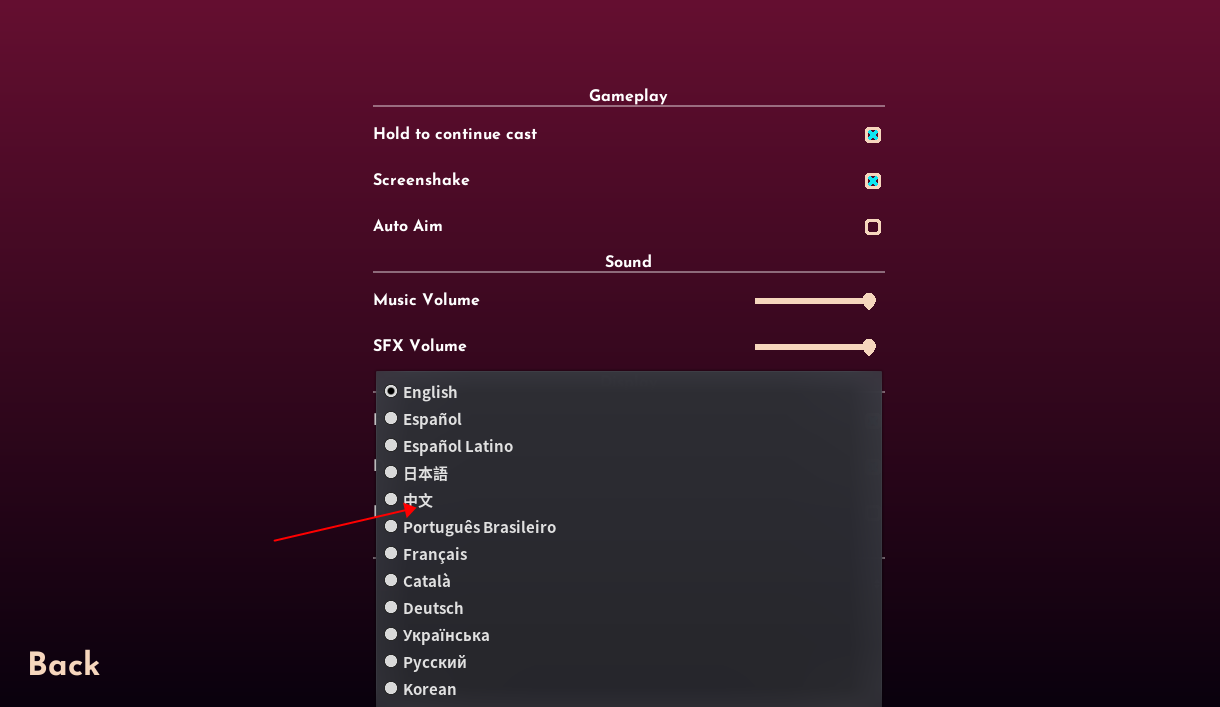Toggle the Hold to continue cast checkbox

(x=872, y=135)
